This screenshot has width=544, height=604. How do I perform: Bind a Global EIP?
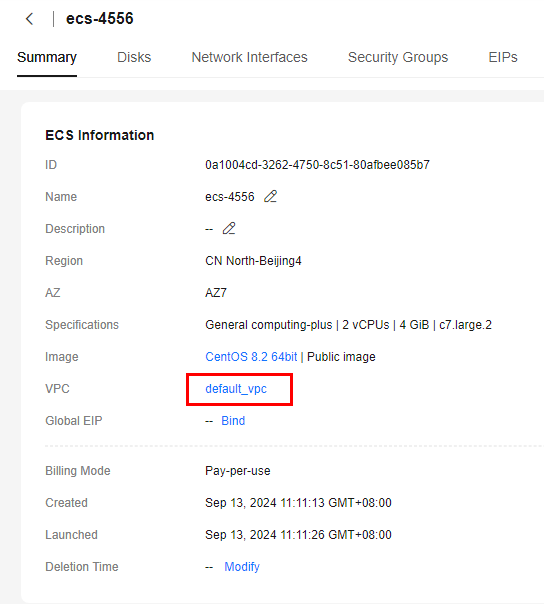233,421
